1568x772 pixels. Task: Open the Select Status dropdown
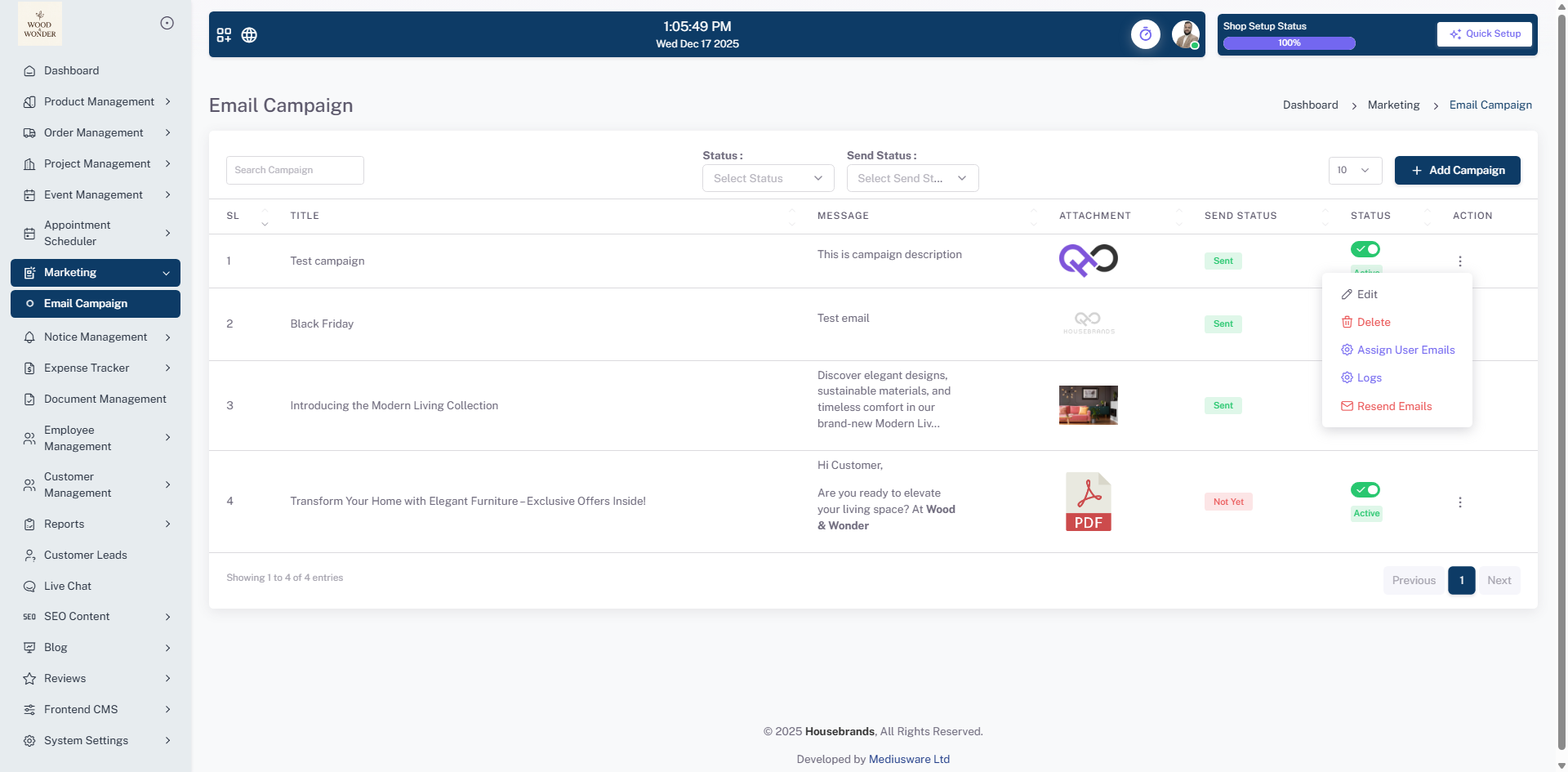(x=768, y=178)
